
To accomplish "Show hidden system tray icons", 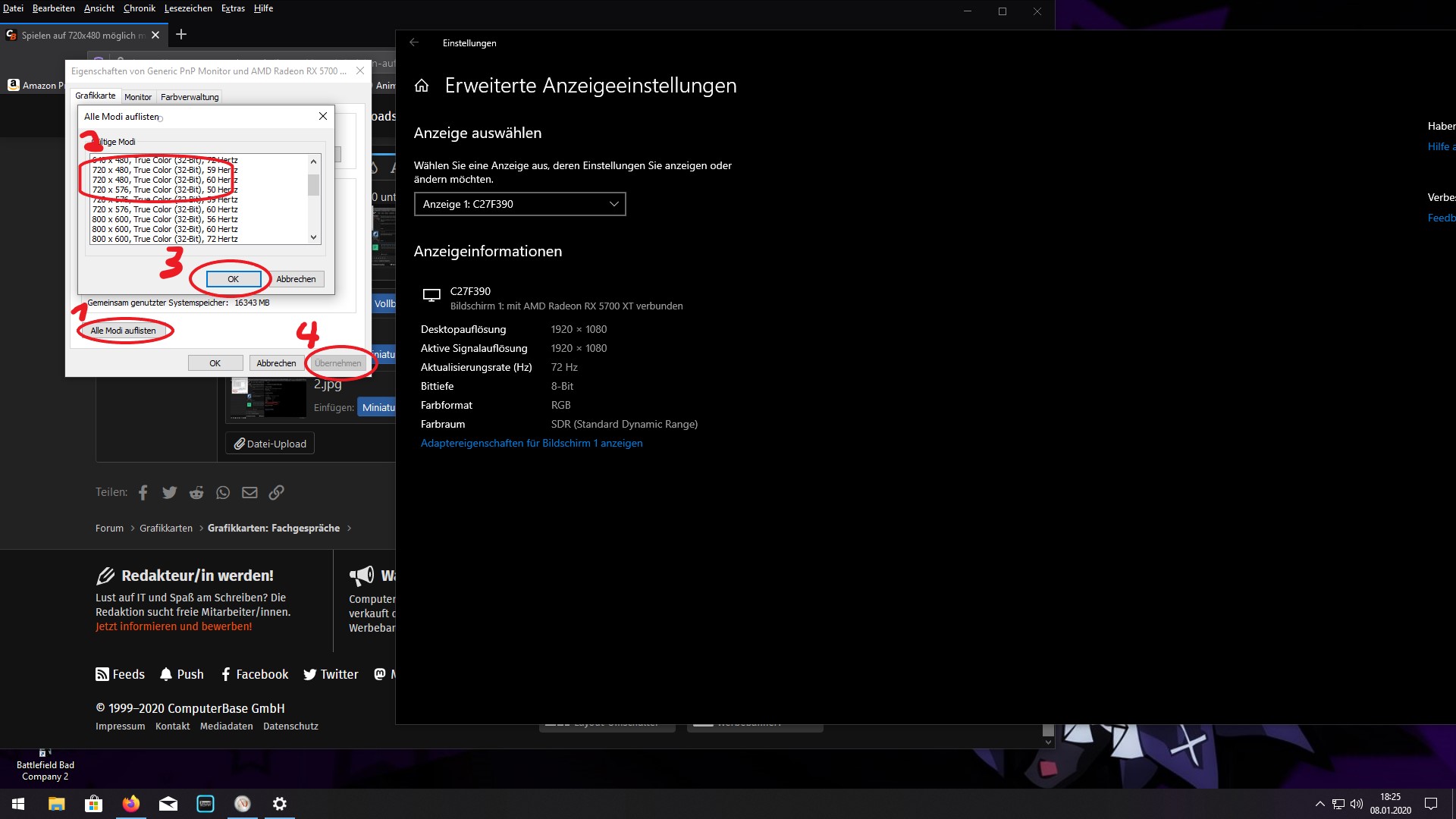I will [x=1319, y=804].
